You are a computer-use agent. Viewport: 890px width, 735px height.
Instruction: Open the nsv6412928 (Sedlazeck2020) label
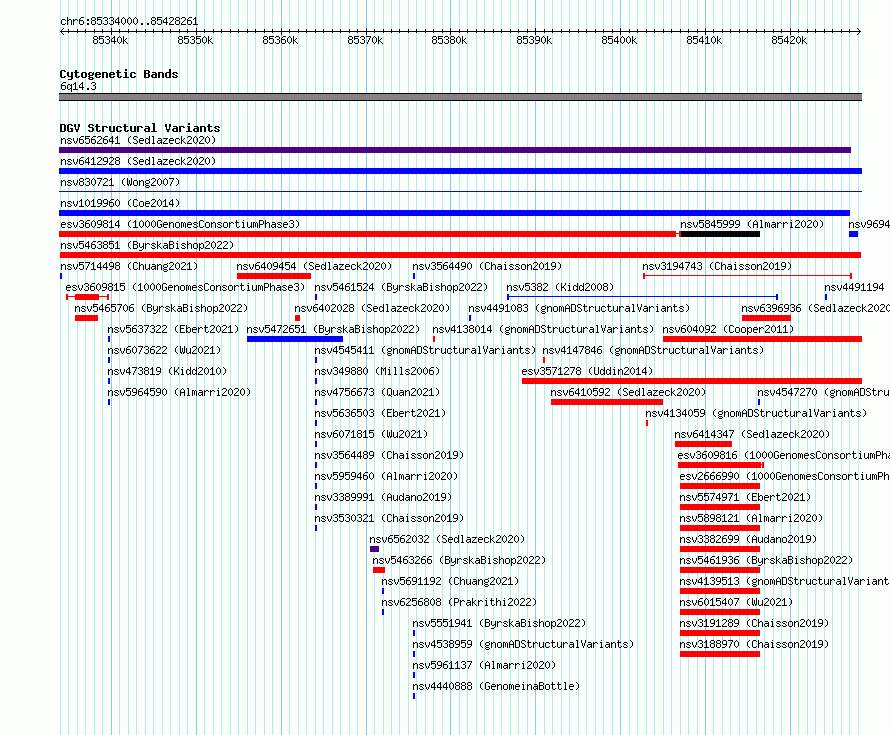[138, 161]
